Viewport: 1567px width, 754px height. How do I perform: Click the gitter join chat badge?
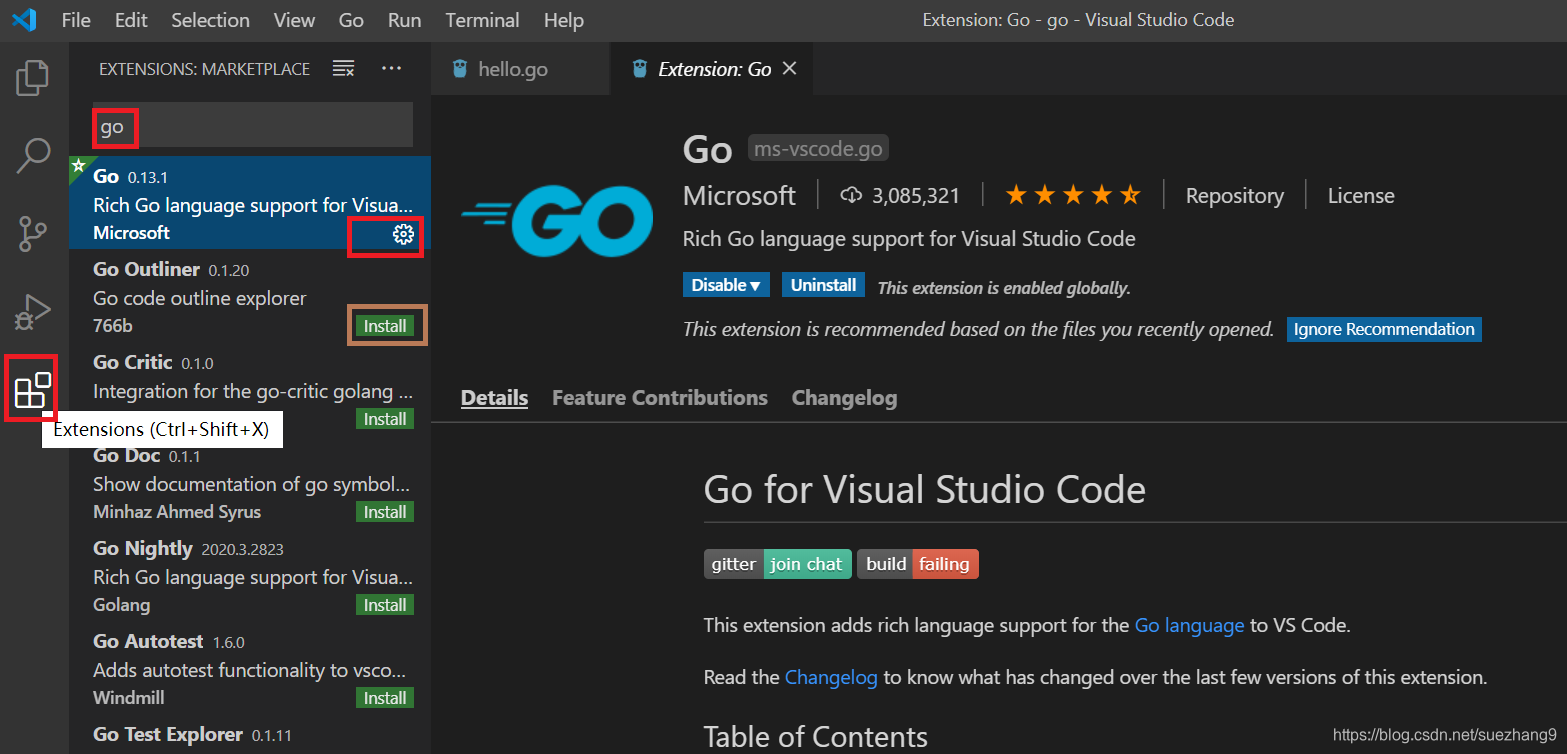pos(778,564)
